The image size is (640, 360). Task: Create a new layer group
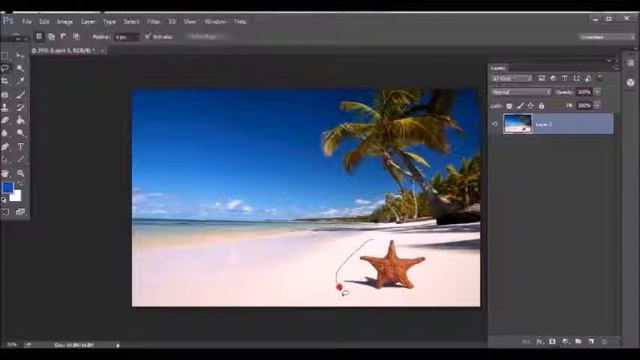coord(578,341)
